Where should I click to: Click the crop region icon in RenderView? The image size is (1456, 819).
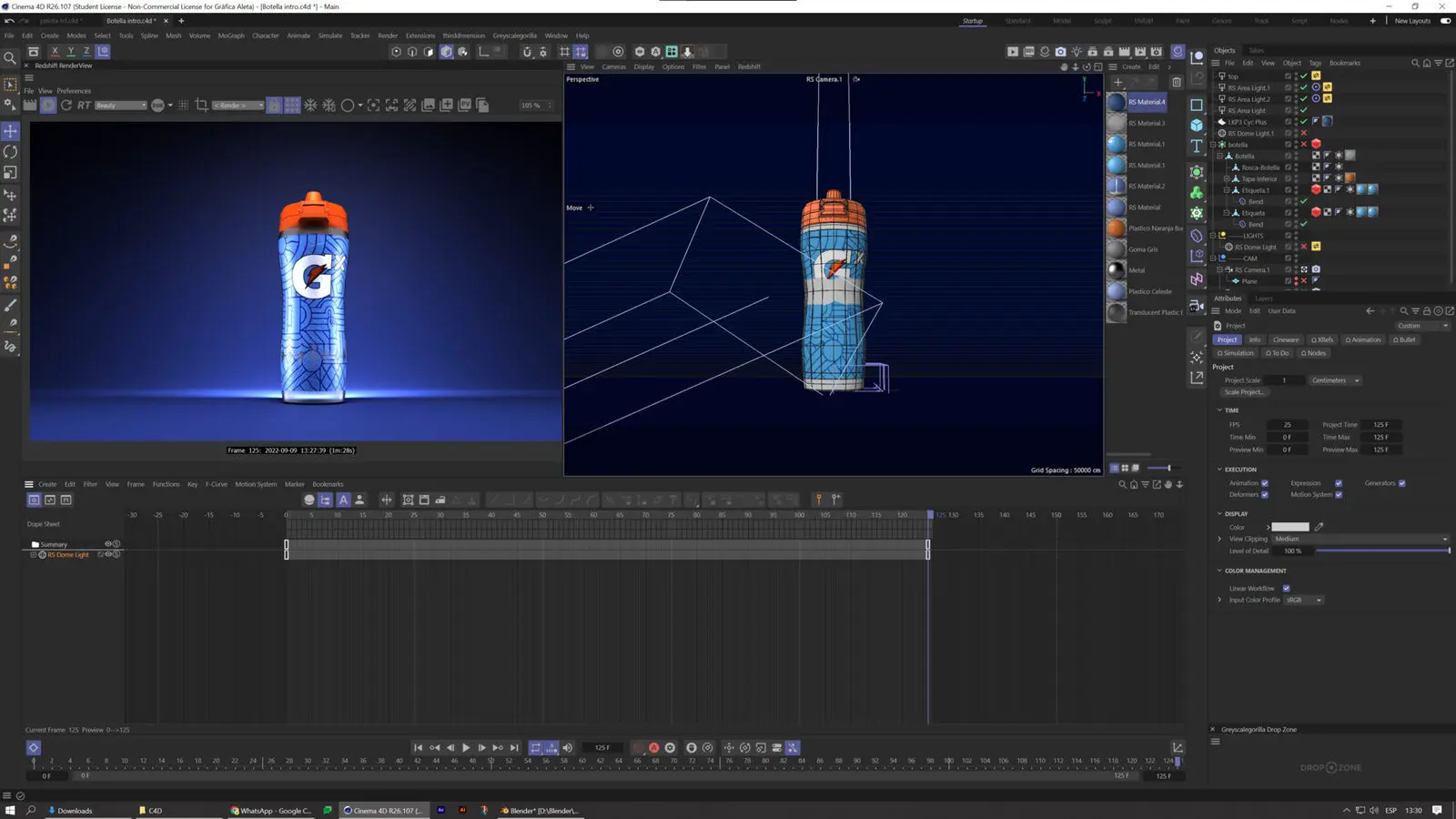pyautogui.click(x=202, y=106)
